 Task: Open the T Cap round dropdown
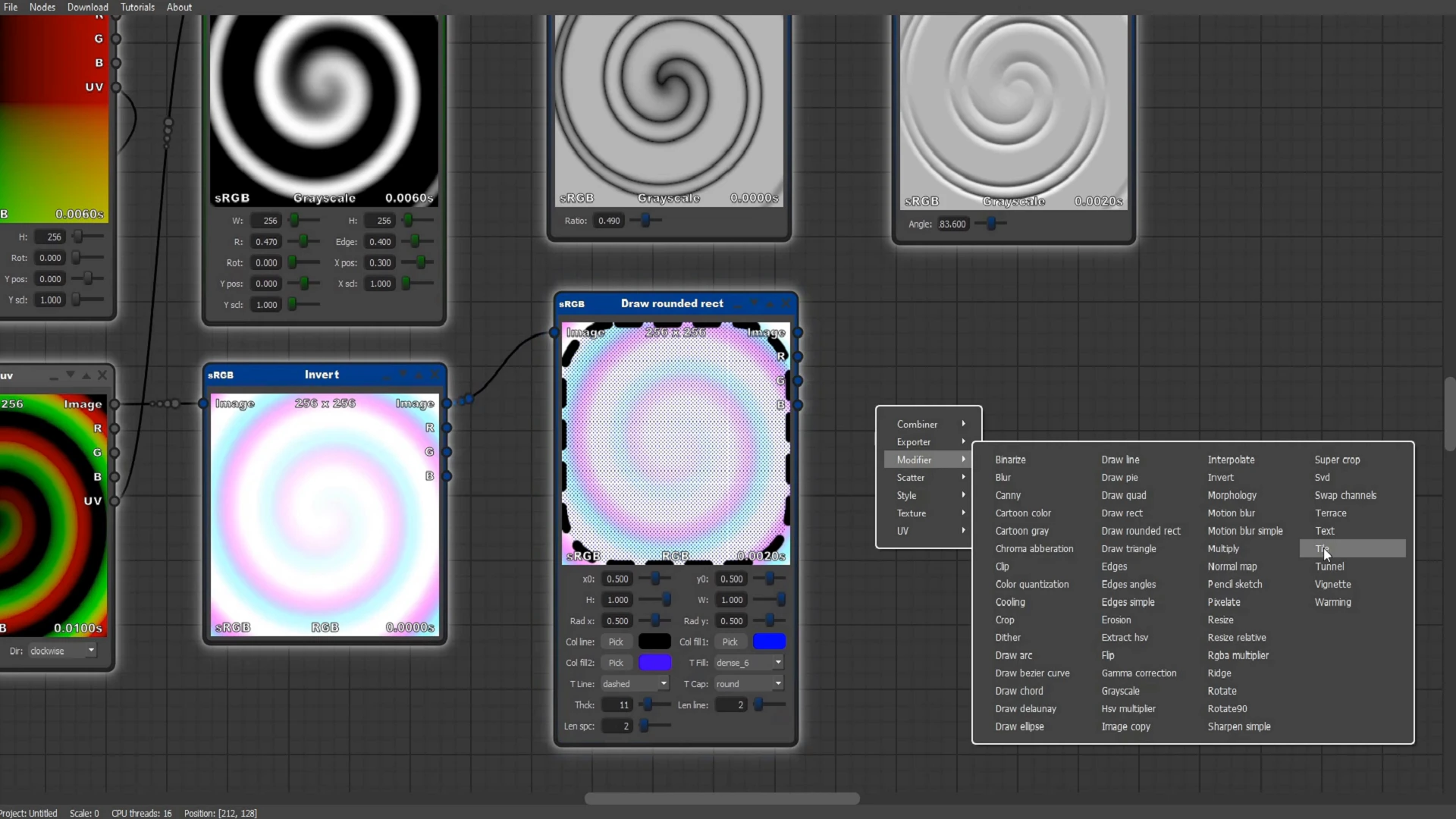click(748, 684)
